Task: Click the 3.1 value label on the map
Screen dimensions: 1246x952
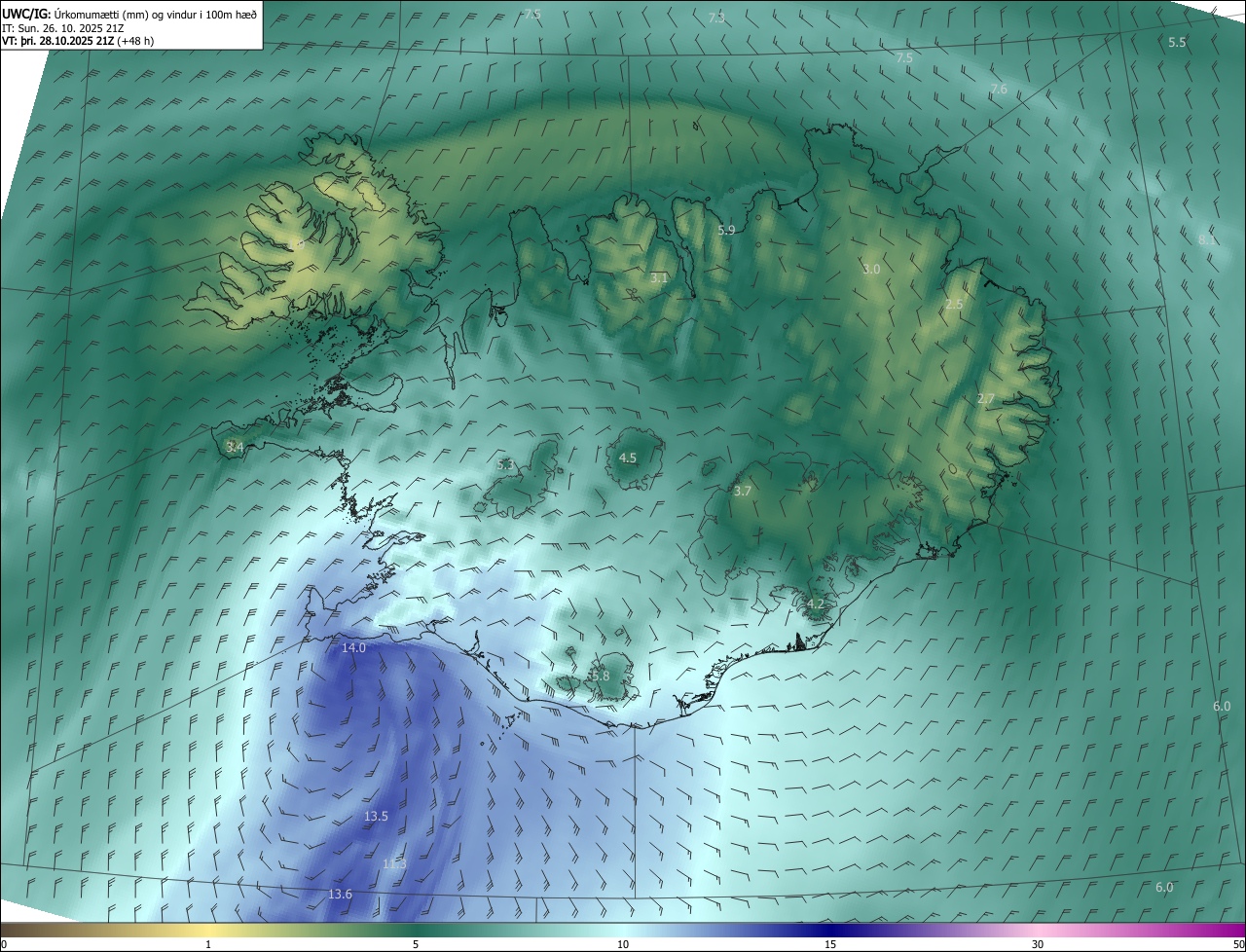Action: tap(659, 278)
